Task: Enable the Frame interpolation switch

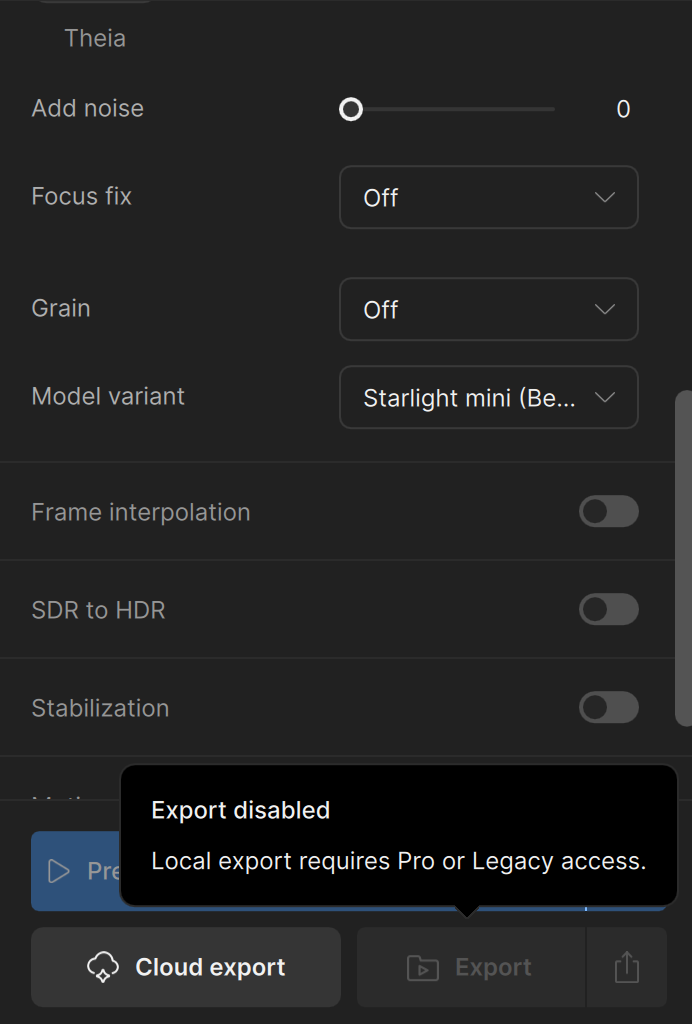Action: point(608,511)
